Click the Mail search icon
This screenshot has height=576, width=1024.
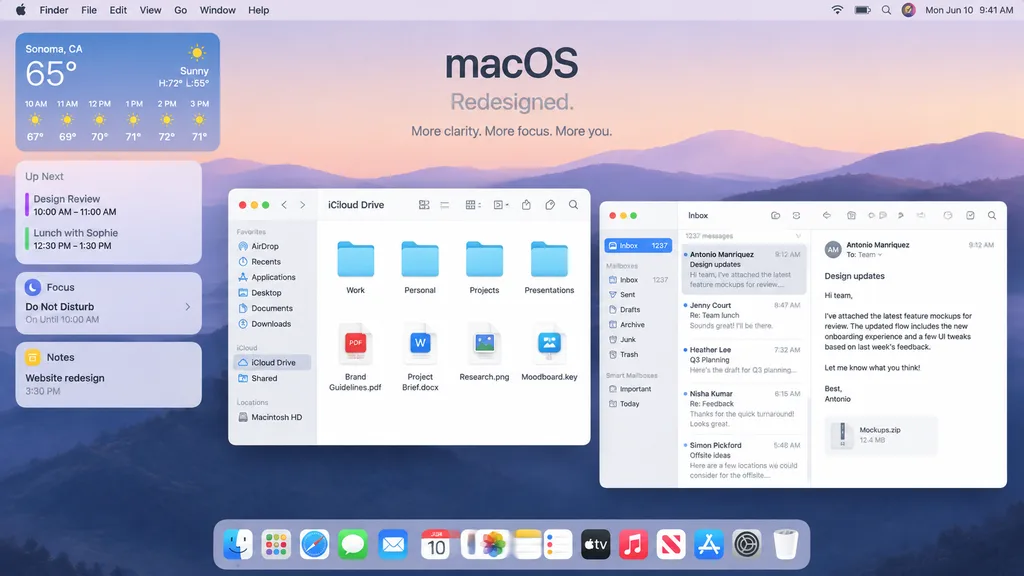[992, 216]
